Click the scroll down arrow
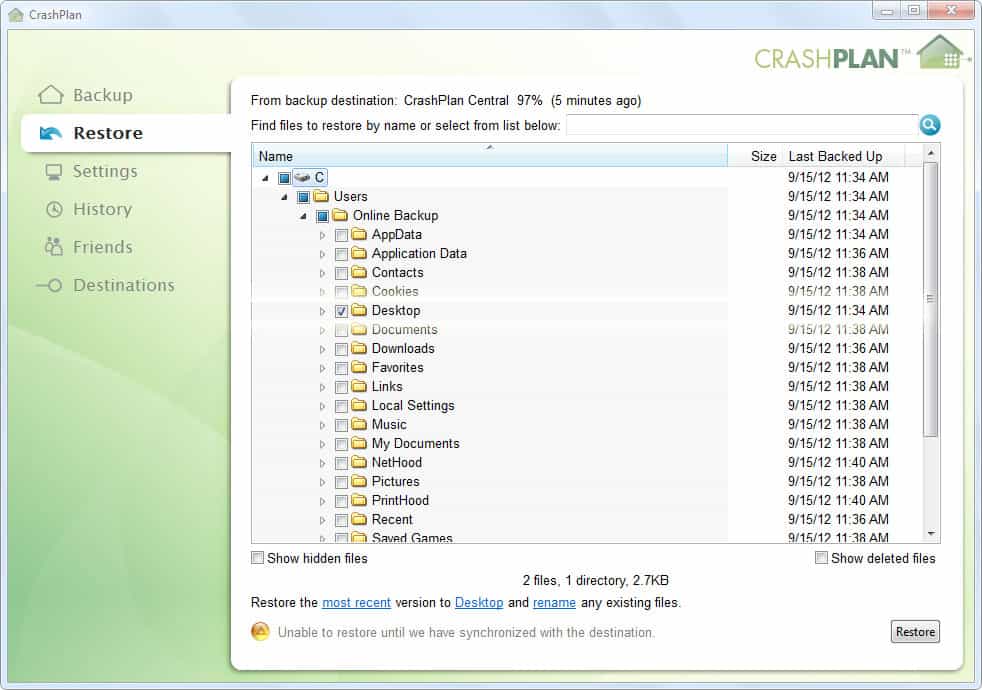Viewport: 982px width, 690px height. 931,534
